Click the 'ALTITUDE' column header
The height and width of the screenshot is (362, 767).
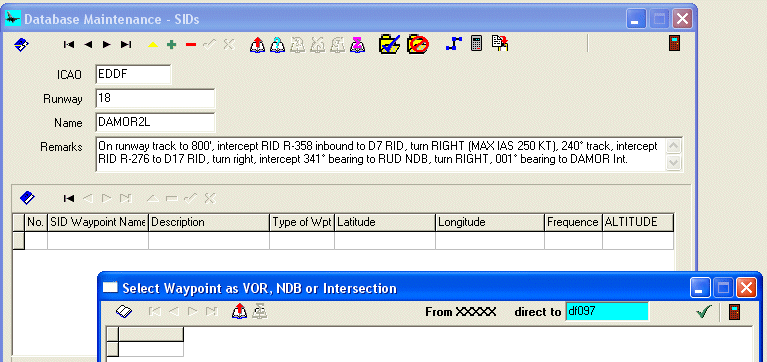[x=638, y=222]
